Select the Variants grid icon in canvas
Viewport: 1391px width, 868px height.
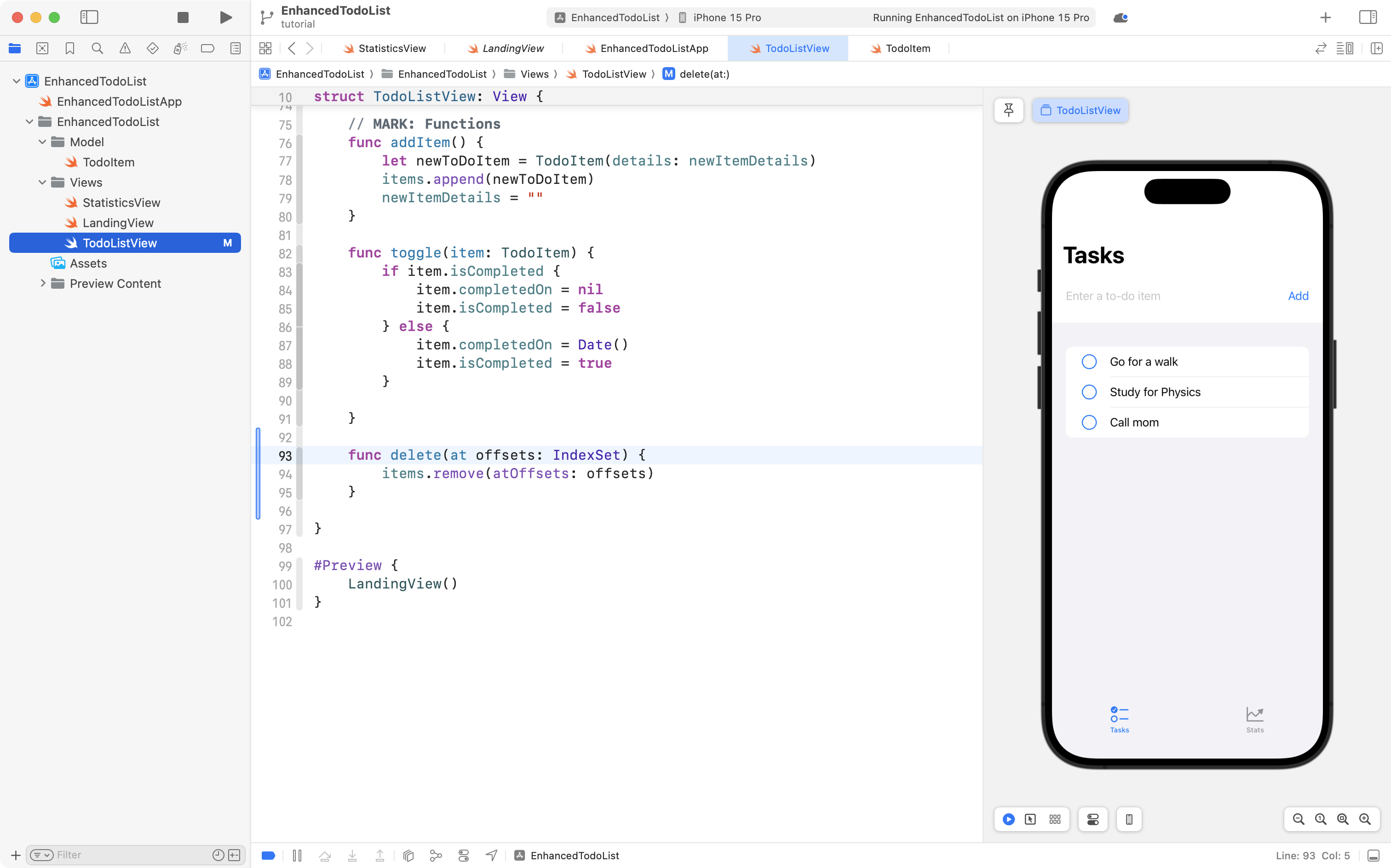[x=1054, y=819]
